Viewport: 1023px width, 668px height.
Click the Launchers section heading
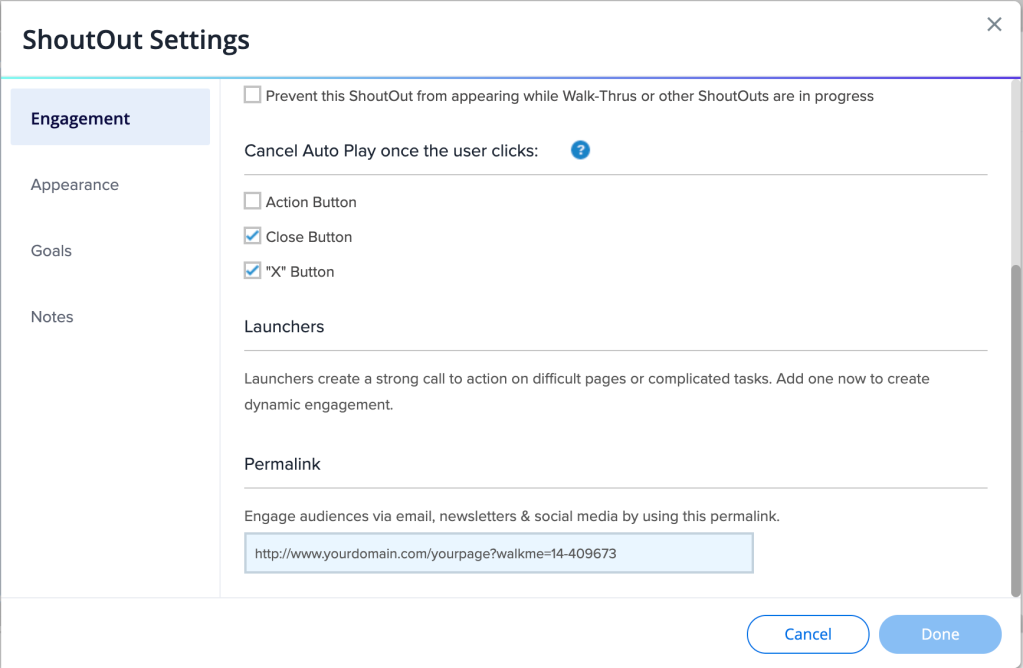[x=284, y=326]
